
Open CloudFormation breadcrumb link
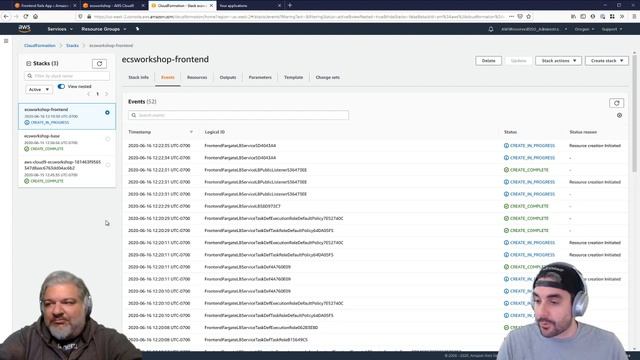[40, 45]
